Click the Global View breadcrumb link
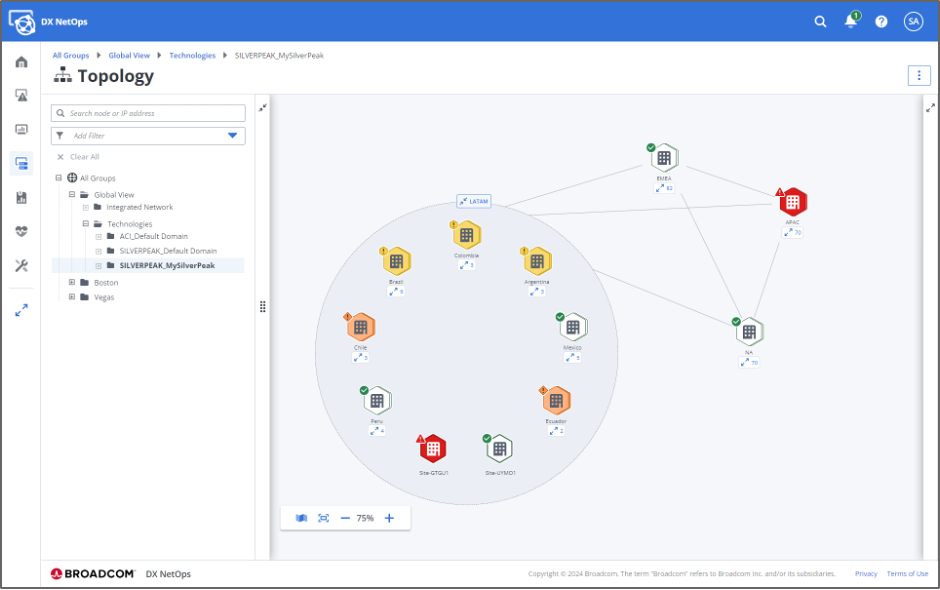940x590 pixels. (x=129, y=56)
